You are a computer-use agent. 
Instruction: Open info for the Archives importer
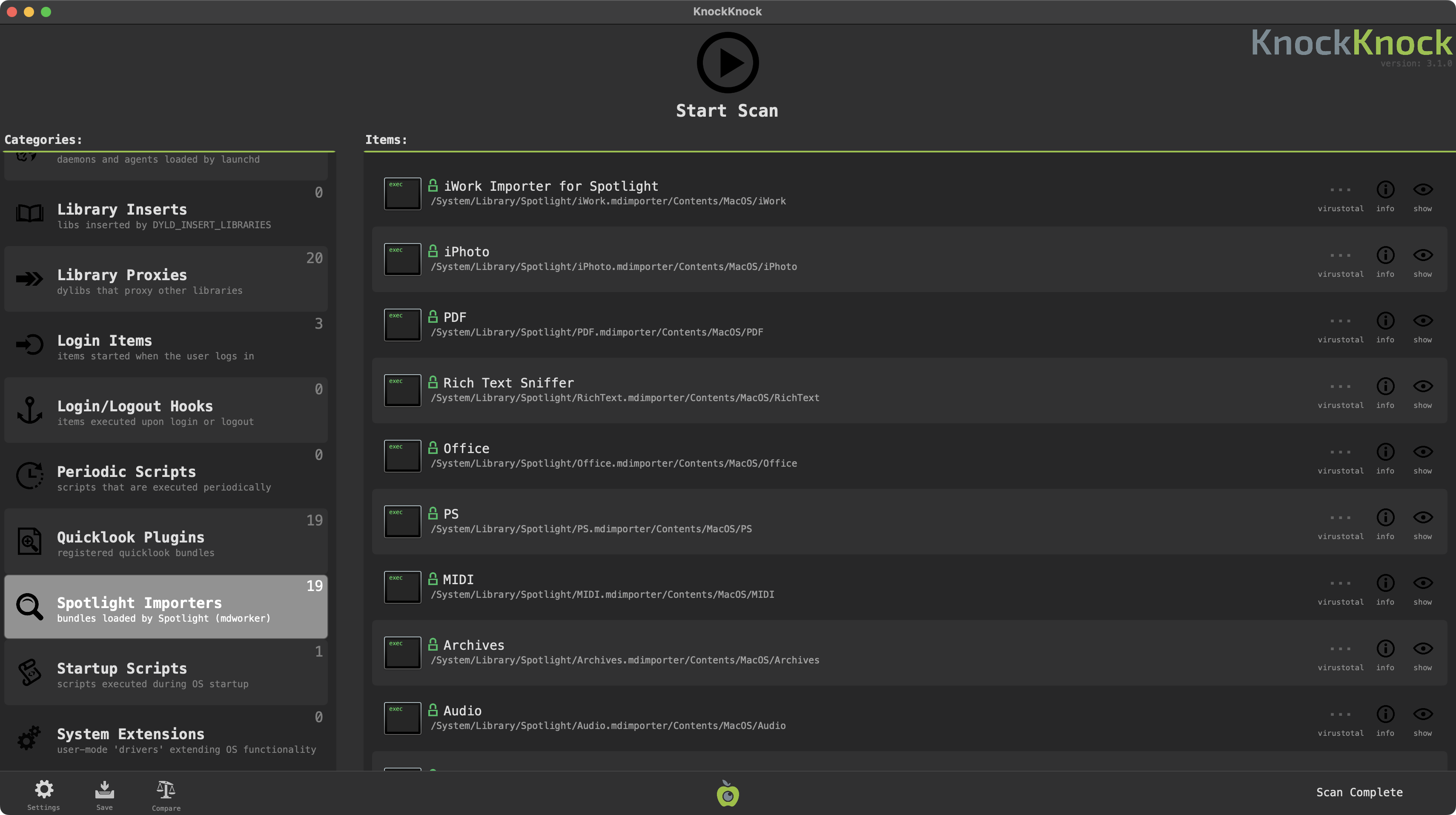[1385, 649]
